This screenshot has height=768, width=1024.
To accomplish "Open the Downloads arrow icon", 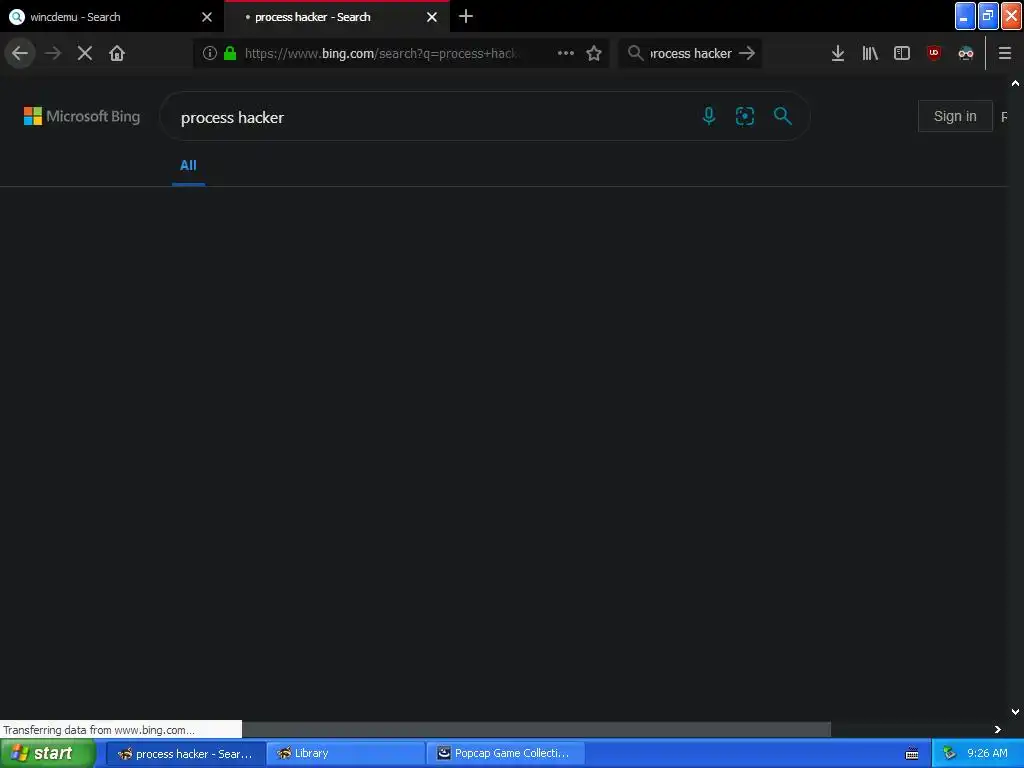I will (838, 53).
